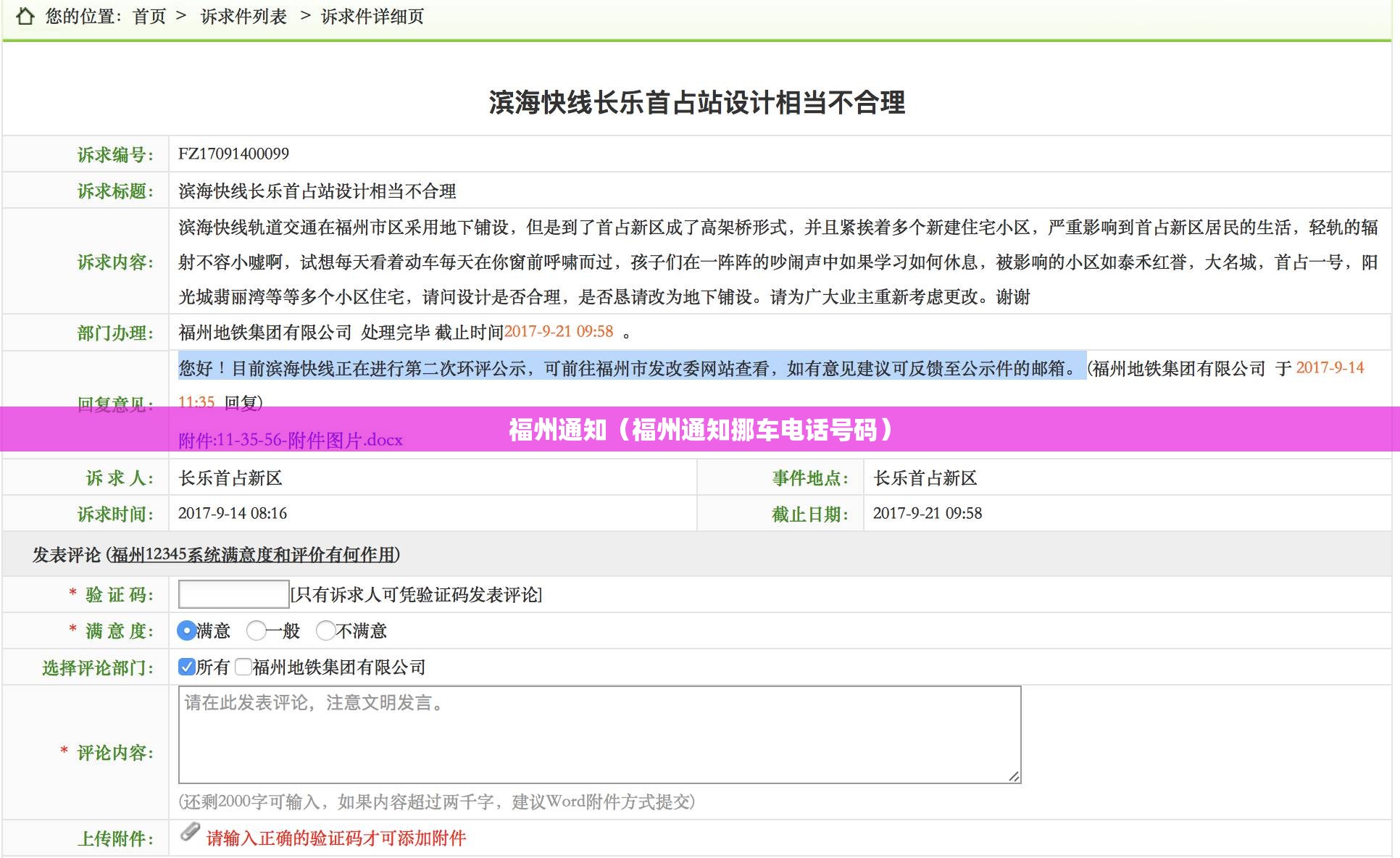Select the 一般 satisfaction option
Image resolution: width=1400 pixels, height=858 pixels.
pyautogui.click(x=256, y=630)
